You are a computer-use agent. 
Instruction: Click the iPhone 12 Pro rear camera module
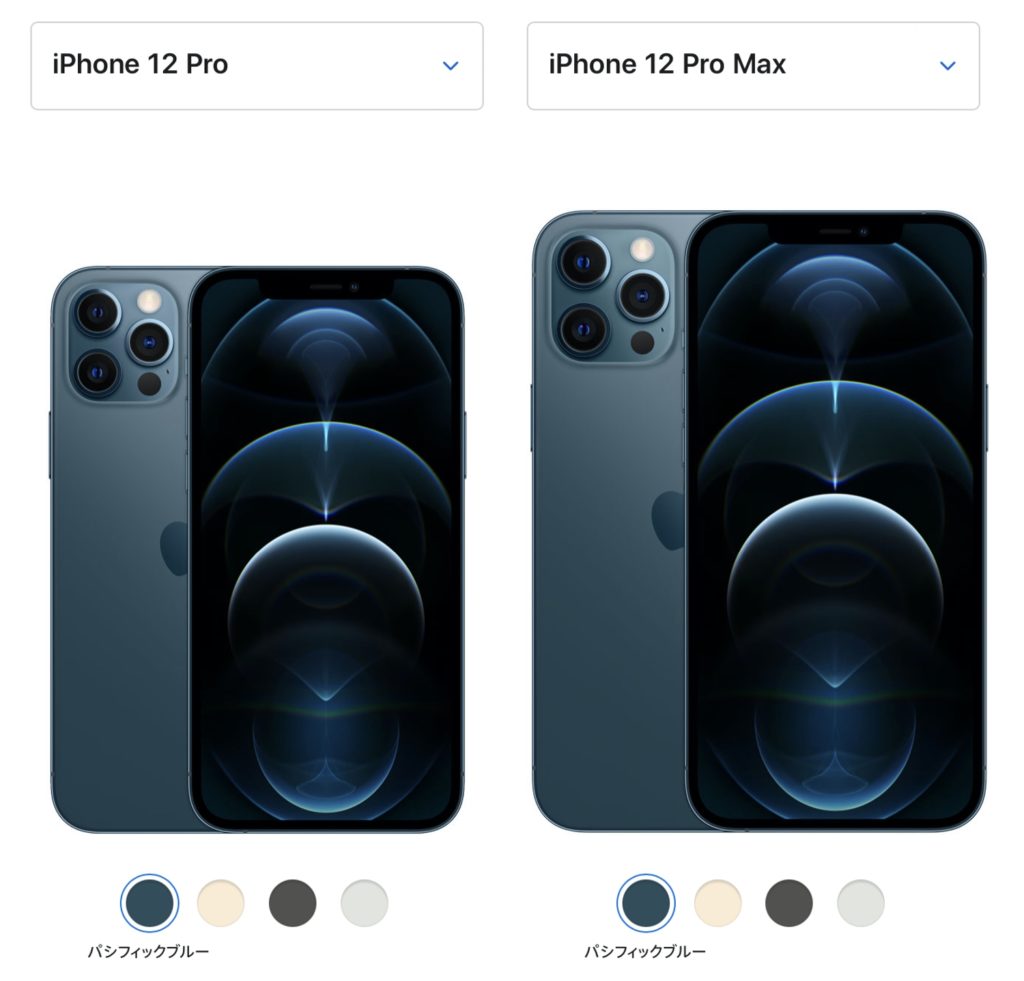[x=124, y=342]
